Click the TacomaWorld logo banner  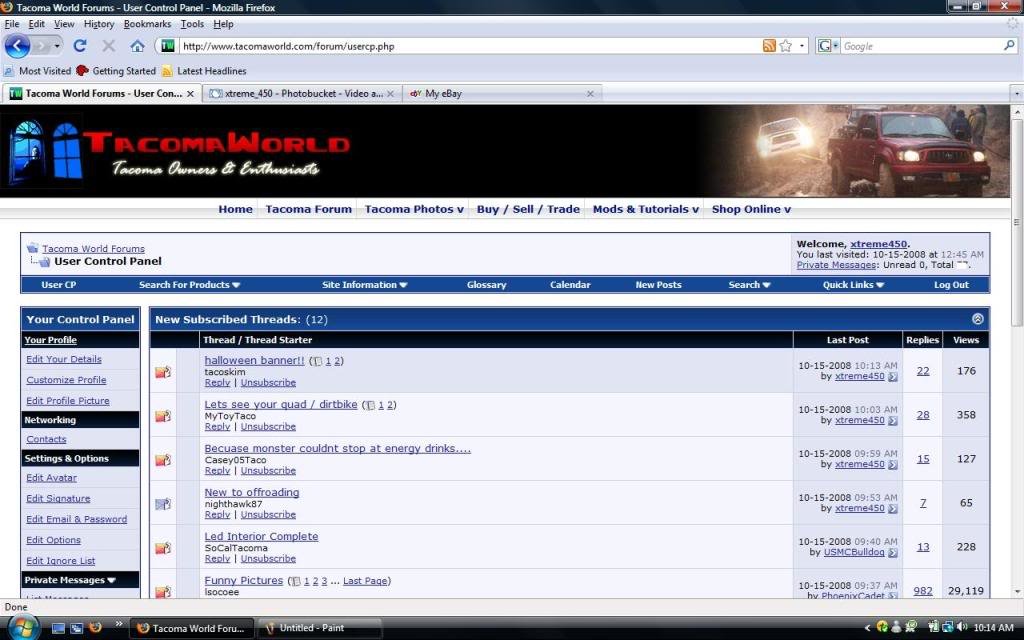(x=179, y=152)
